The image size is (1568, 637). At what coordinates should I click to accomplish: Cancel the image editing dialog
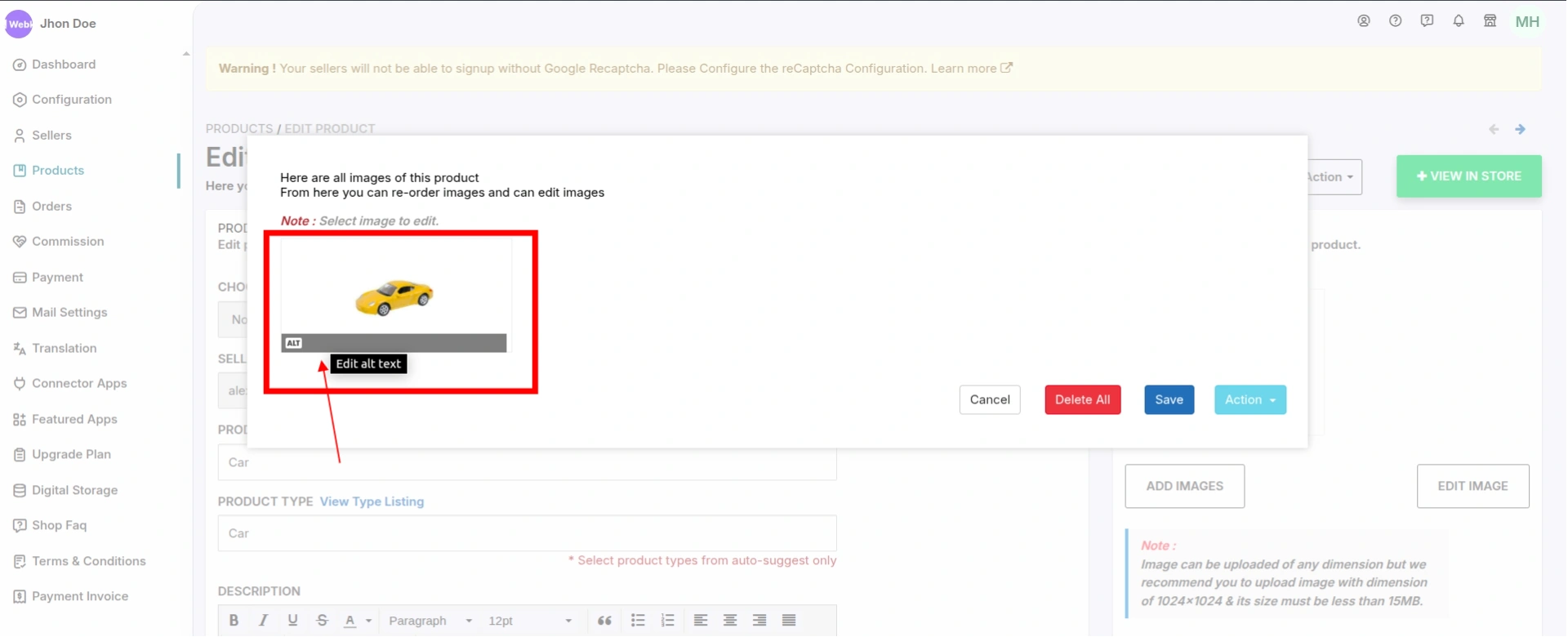point(990,399)
